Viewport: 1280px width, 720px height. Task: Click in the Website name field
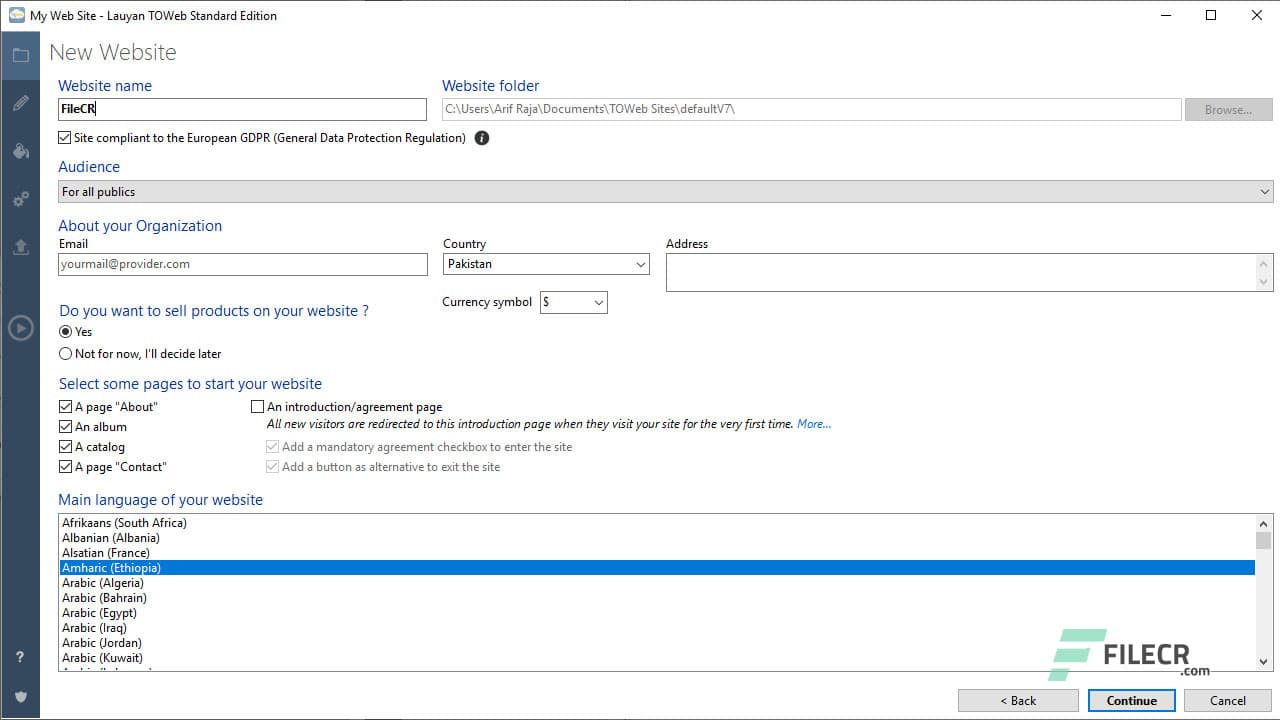coord(242,109)
